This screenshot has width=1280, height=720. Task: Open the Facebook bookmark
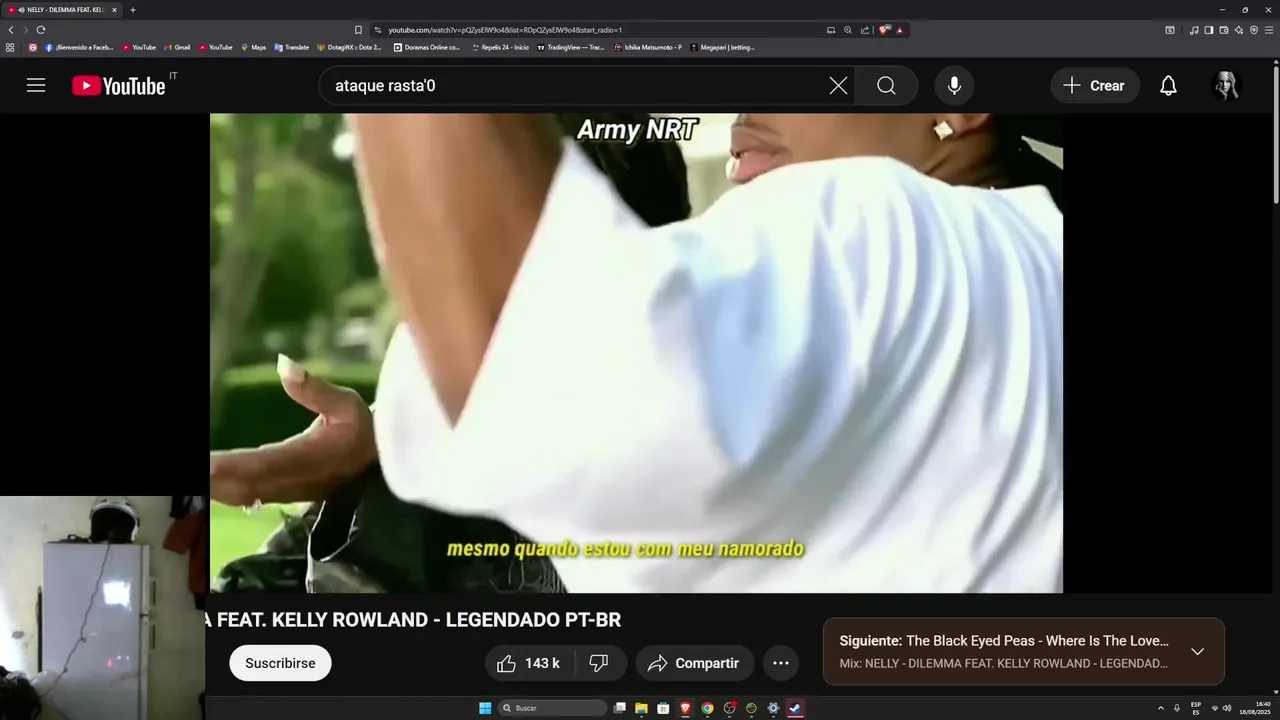(79, 47)
